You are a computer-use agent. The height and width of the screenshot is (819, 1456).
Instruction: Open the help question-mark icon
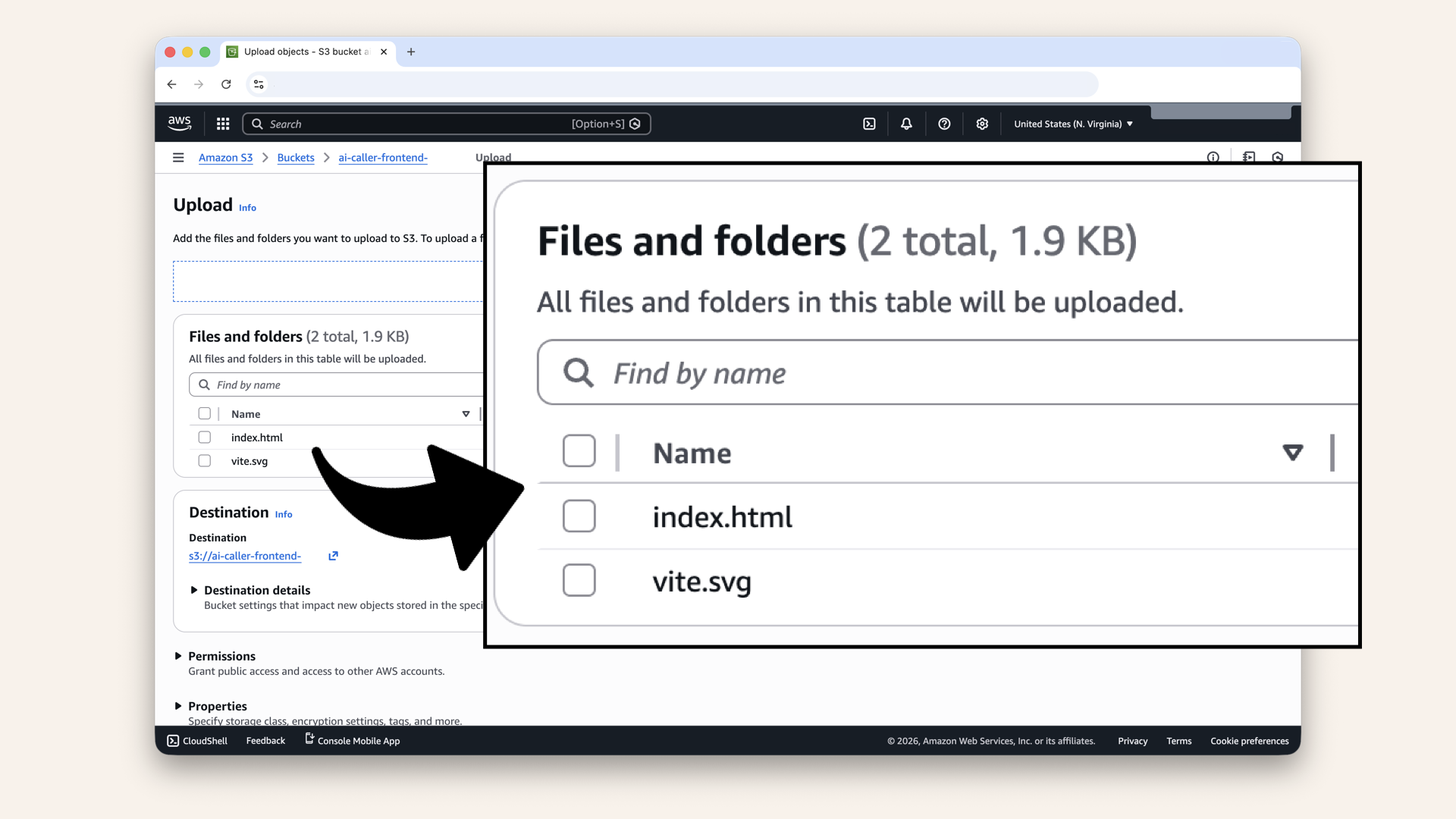[x=944, y=123]
